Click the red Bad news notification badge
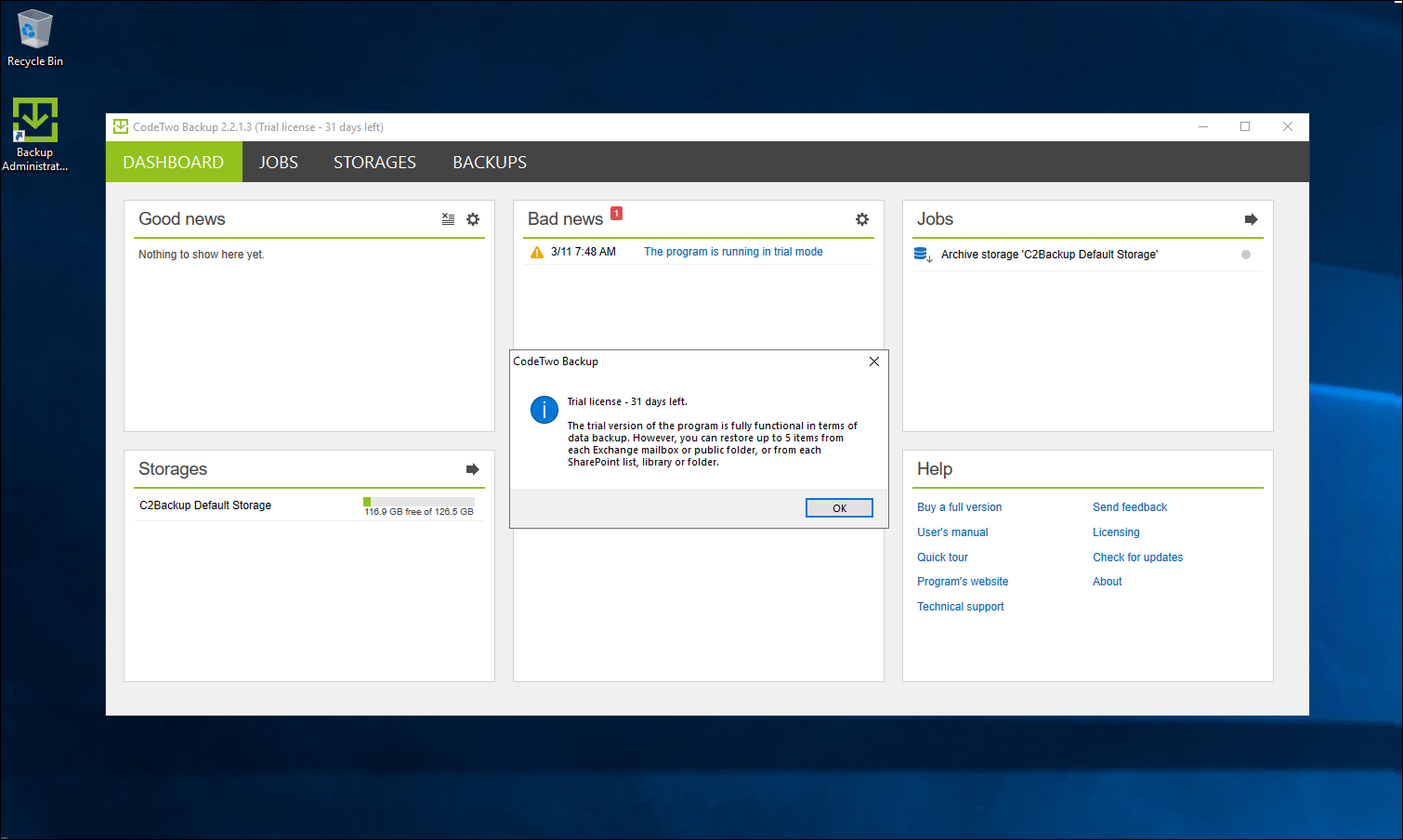This screenshot has width=1403, height=840. click(616, 214)
